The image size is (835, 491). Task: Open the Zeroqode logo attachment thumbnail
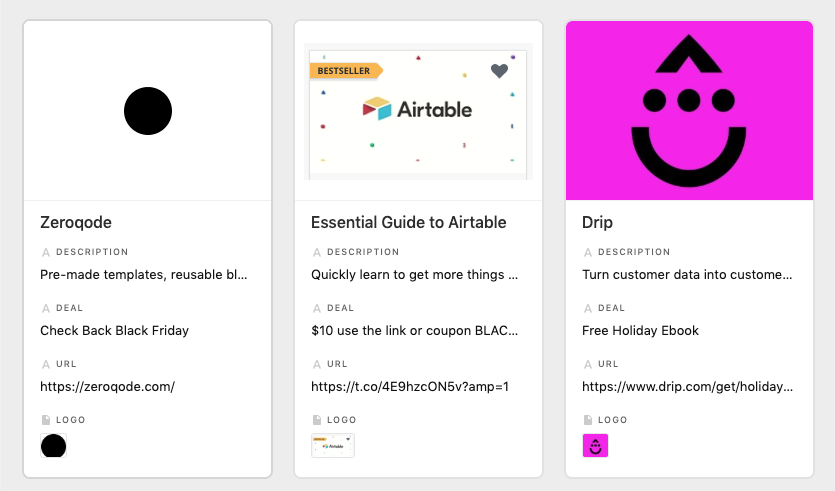[x=53, y=446]
